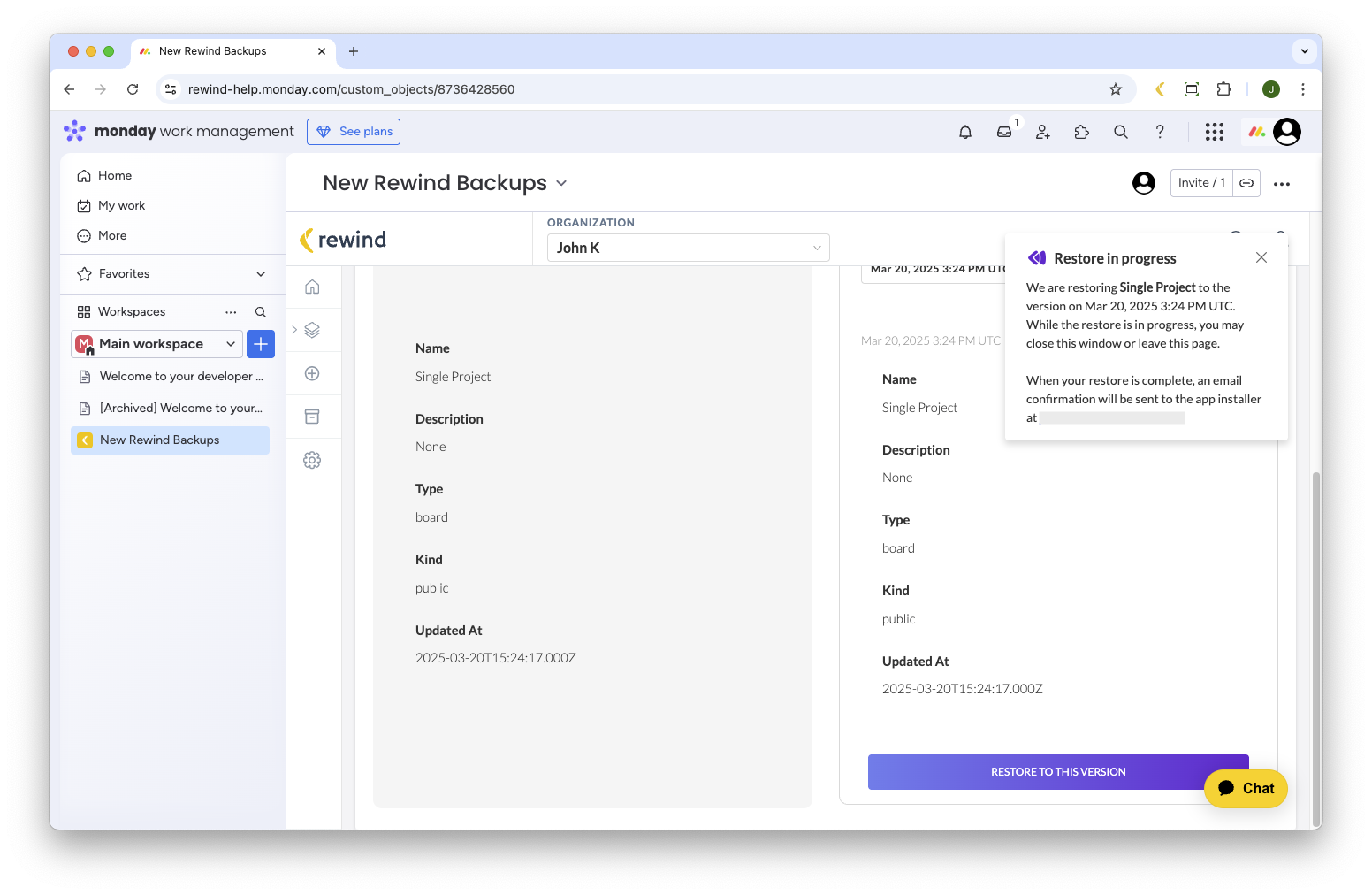This screenshot has width=1372, height=895.
Task: Click the Rewind logo
Action: tap(343, 240)
